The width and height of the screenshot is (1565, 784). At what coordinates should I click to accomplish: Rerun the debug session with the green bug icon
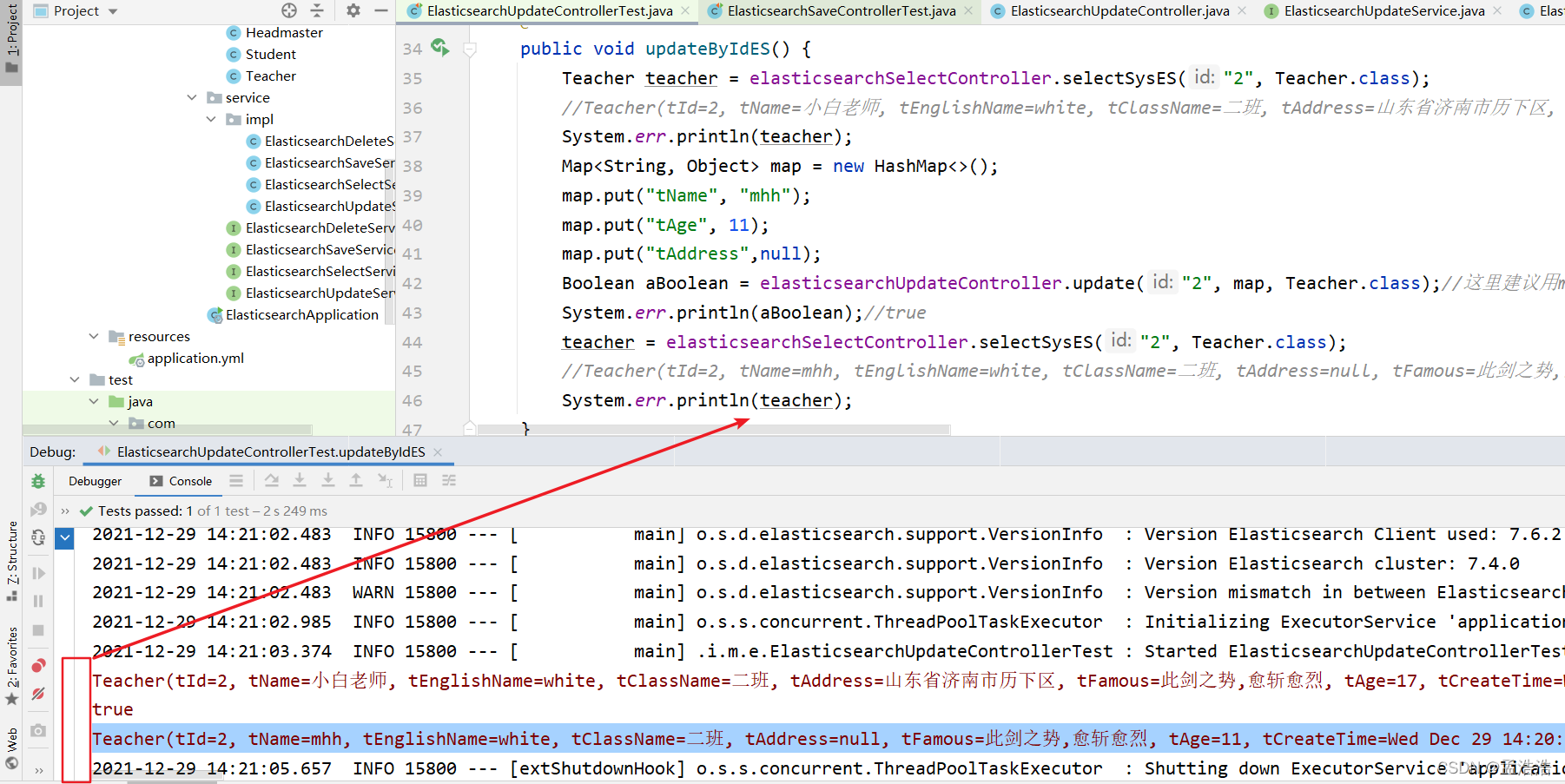(38, 481)
